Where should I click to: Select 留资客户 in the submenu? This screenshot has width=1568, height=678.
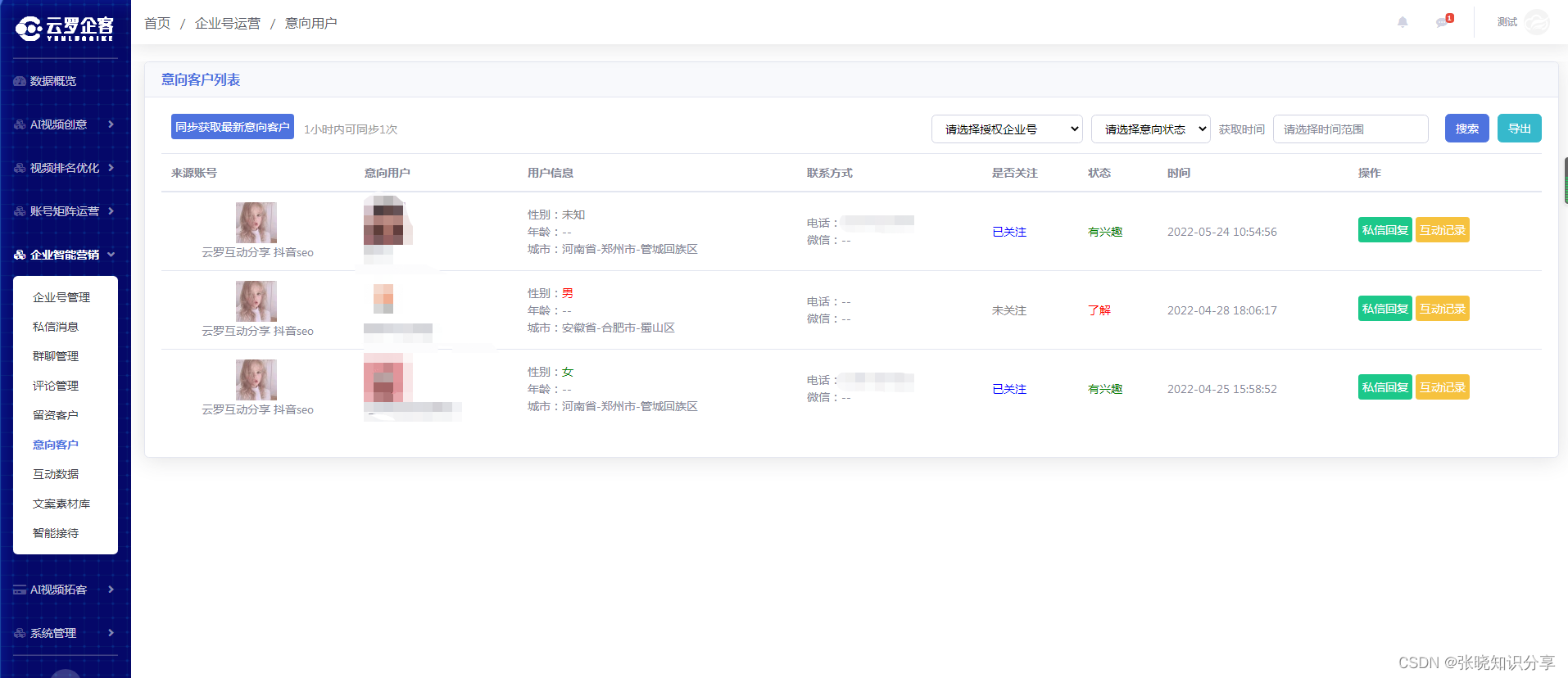pyautogui.click(x=56, y=415)
